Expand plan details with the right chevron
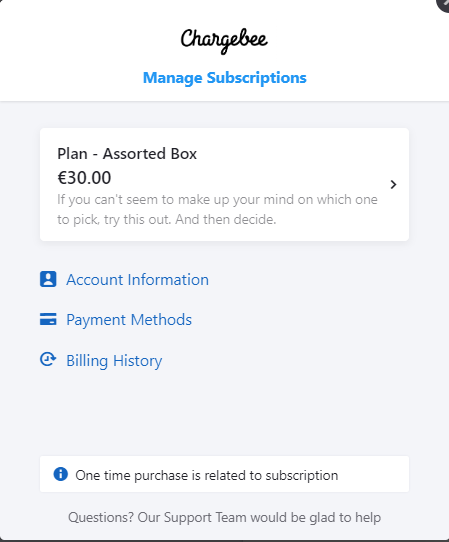Viewport: 449px width, 542px height. [393, 185]
